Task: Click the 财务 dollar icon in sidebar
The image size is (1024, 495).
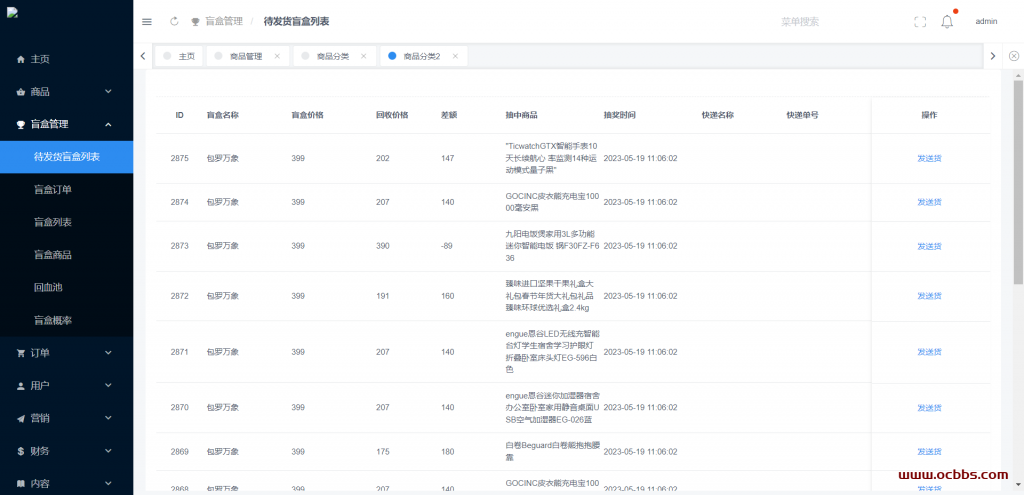Action: [20, 451]
